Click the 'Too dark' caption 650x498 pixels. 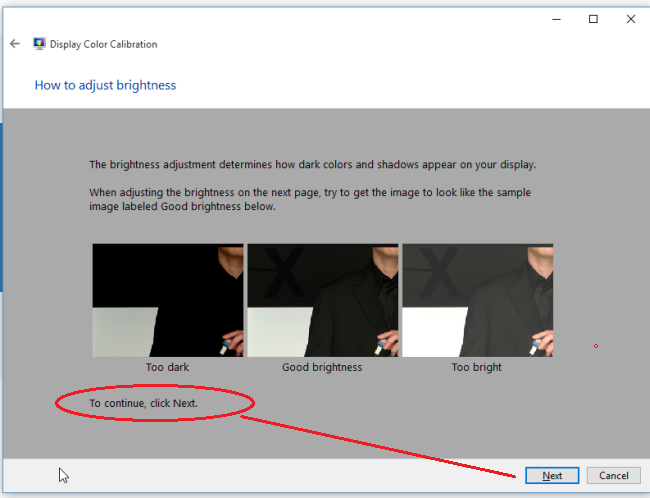pyautogui.click(x=167, y=367)
